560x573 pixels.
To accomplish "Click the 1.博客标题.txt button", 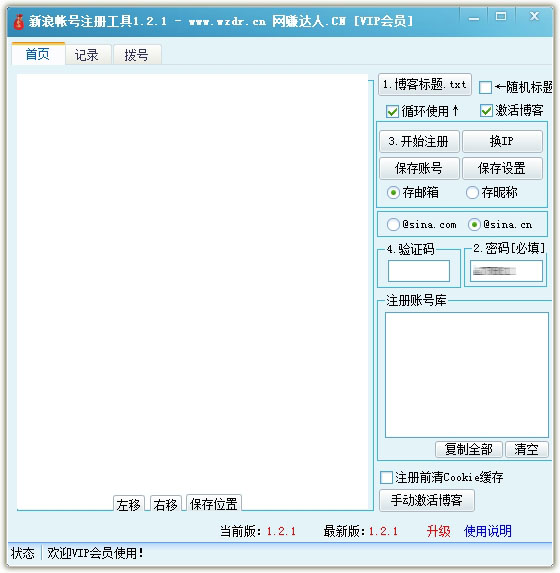I will 425,84.
